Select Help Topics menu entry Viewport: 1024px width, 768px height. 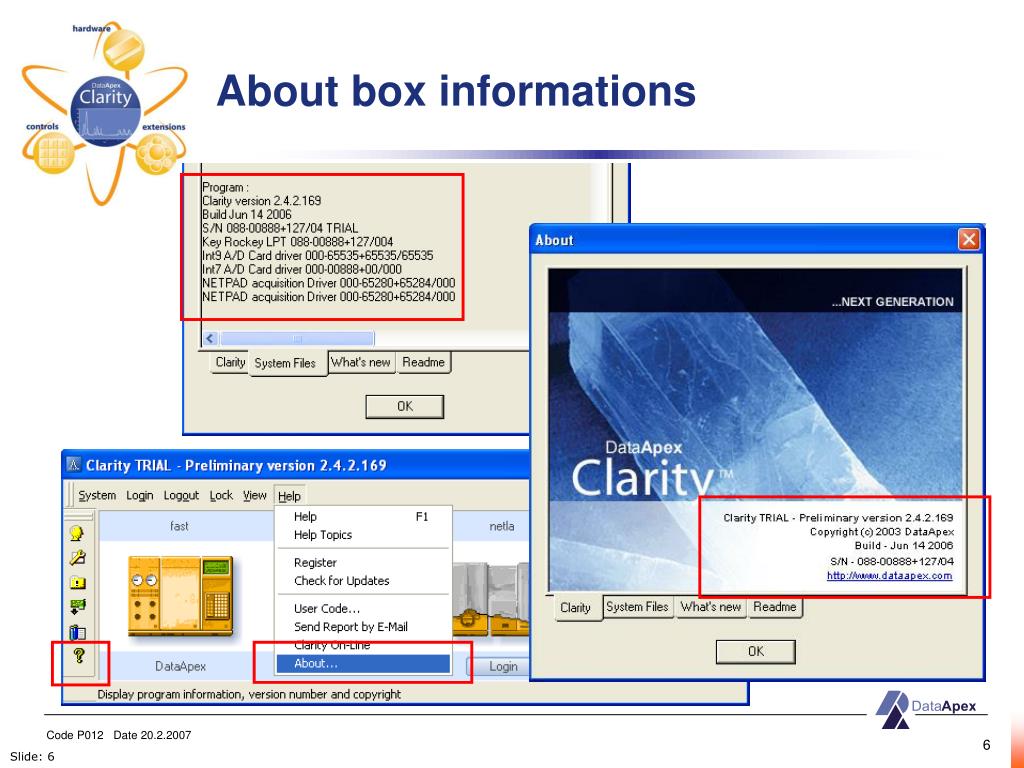[x=363, y=535]
